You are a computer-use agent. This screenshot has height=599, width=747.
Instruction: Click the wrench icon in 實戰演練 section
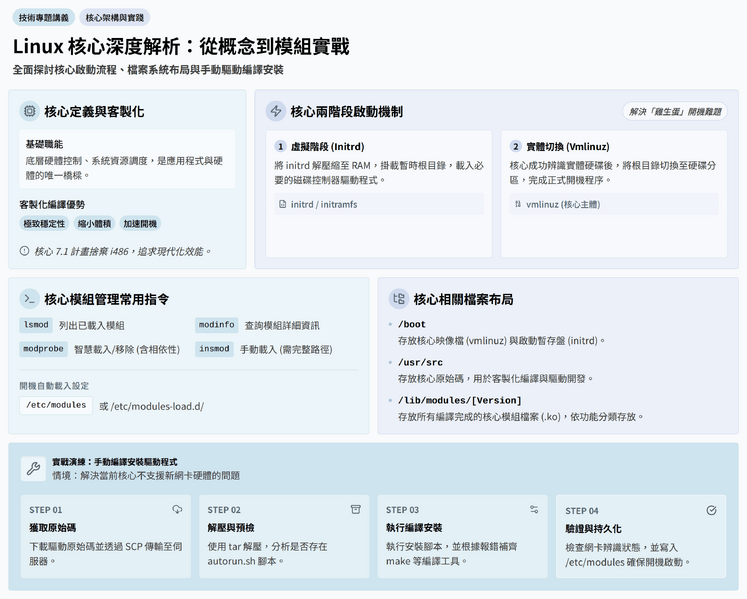[33, 468]
